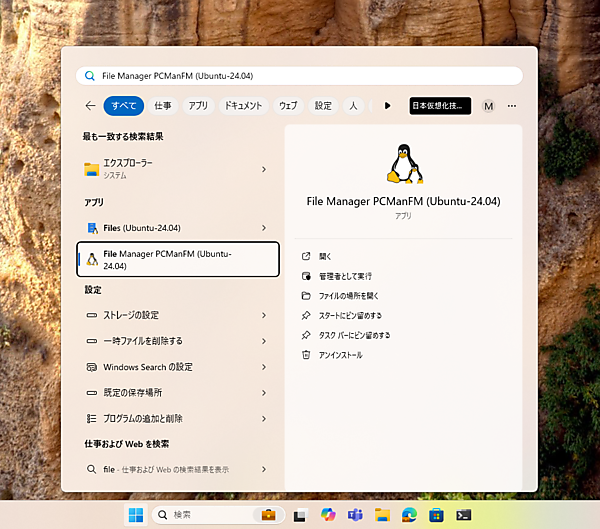
Task: Open Microsoft Edge from the taskbar
Action: tap(409, 515)
